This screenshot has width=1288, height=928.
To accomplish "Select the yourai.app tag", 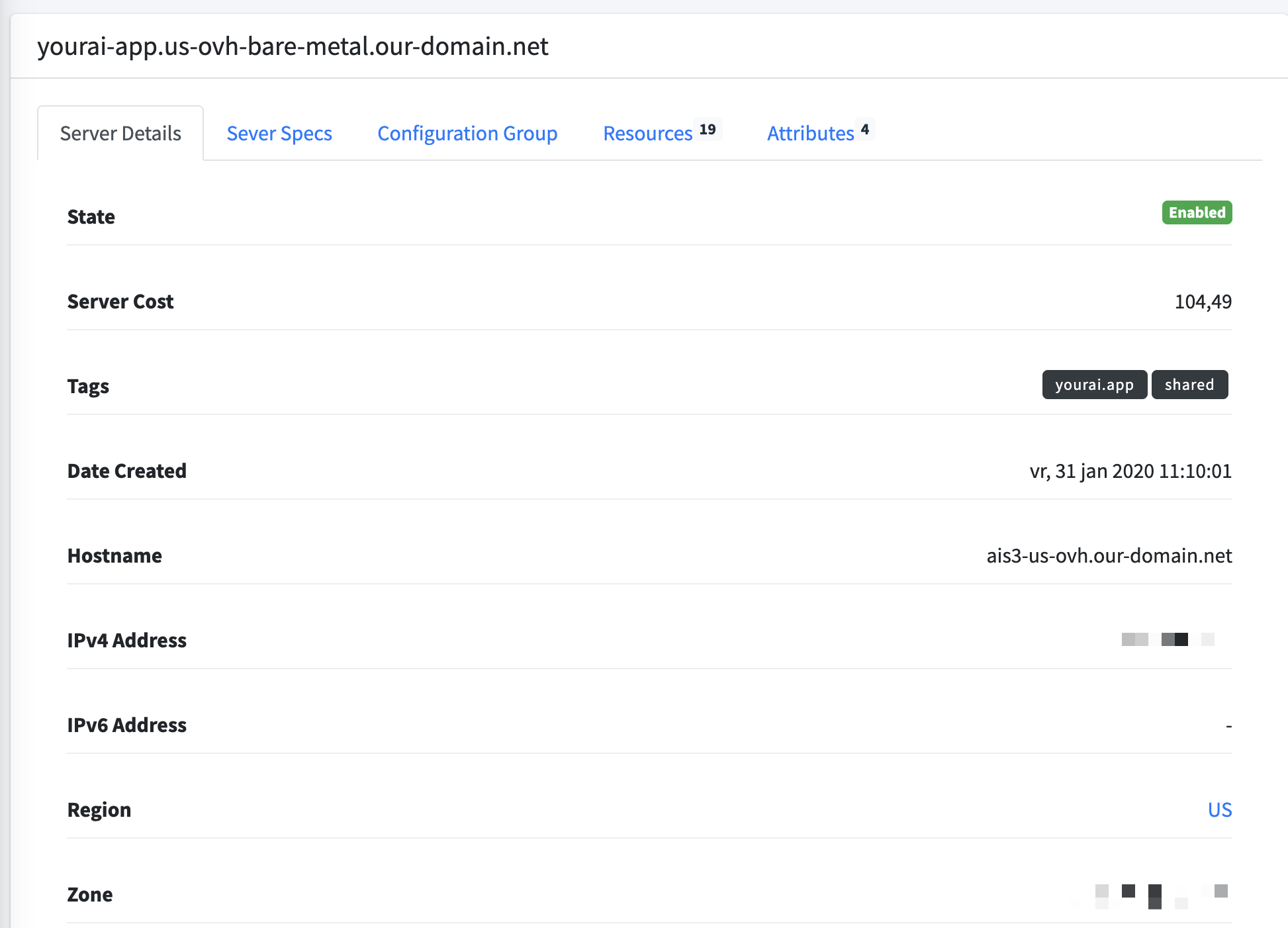I will [x=1094, y=385].
